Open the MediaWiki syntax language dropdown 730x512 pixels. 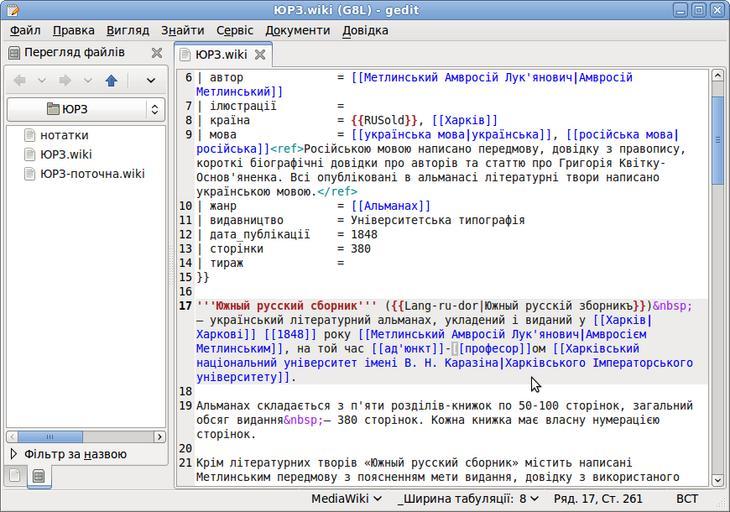coord(347,498)
